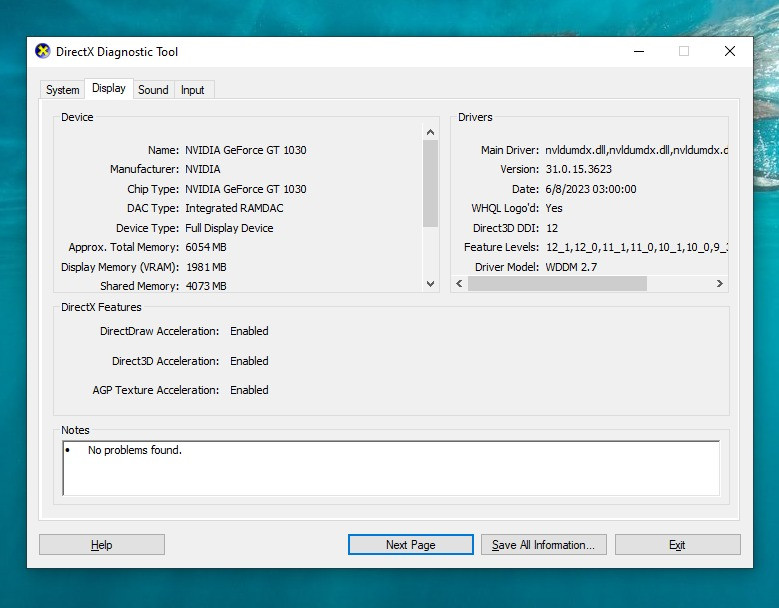Click Drivers panel scroll right arrow
Image resolution: width=779 pixels, height=608 pixels.
[720, 284]
